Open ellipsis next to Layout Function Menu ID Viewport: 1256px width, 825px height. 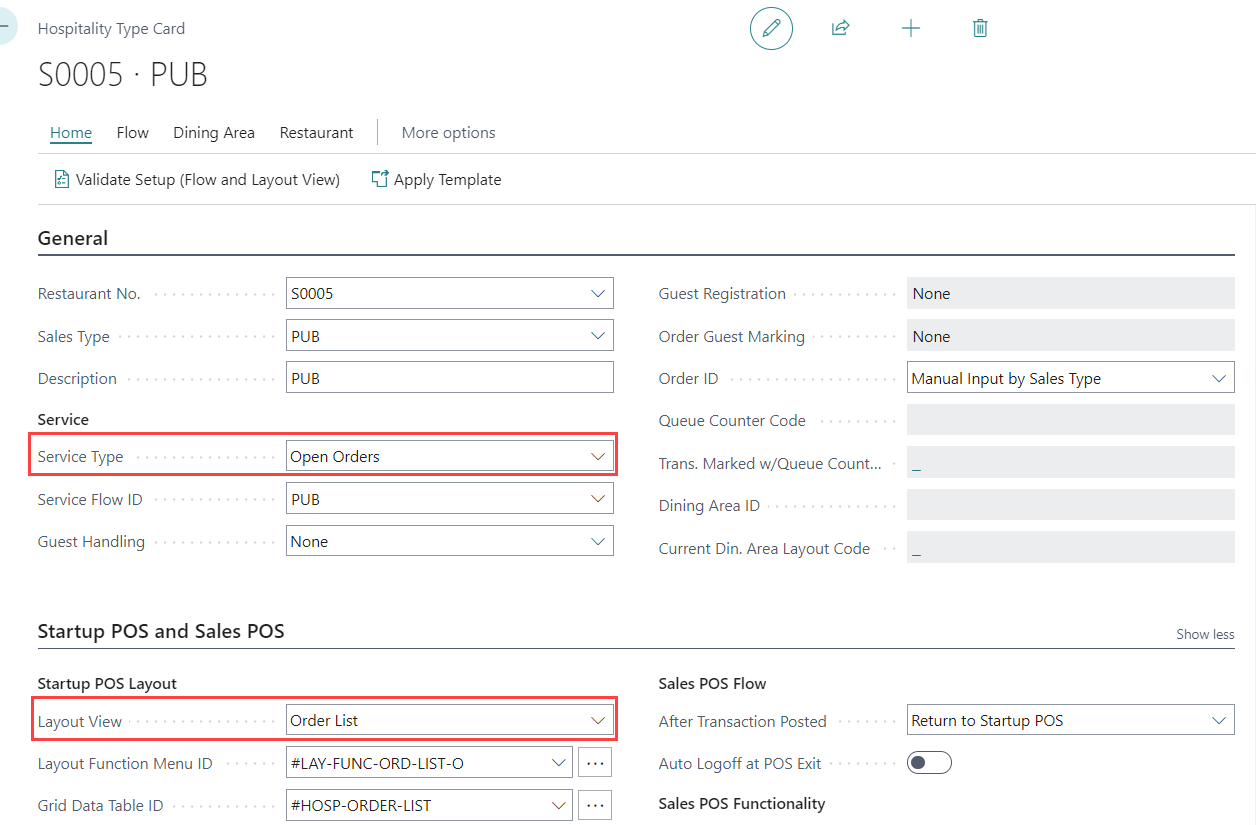tap(595, 763)
